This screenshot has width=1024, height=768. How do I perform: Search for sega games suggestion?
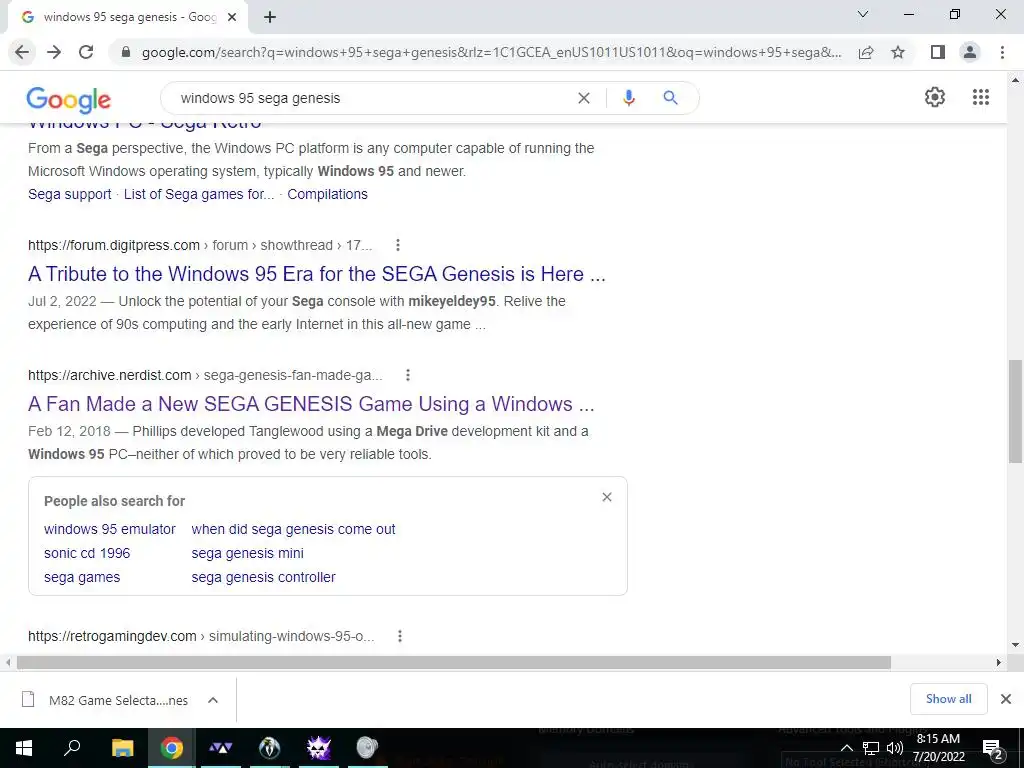82,577
